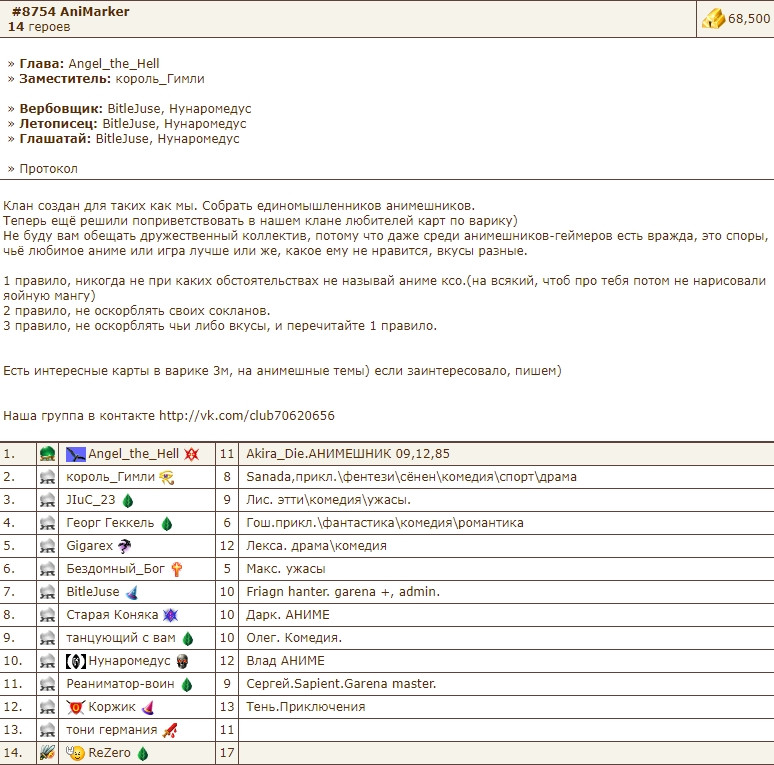Click description 'Akira_Die.АНИМЕШНИК 09,12,85'
Image resolution: width=774 pixels, height=765 pixels.
pyautogui.click(x=348, y=454)
